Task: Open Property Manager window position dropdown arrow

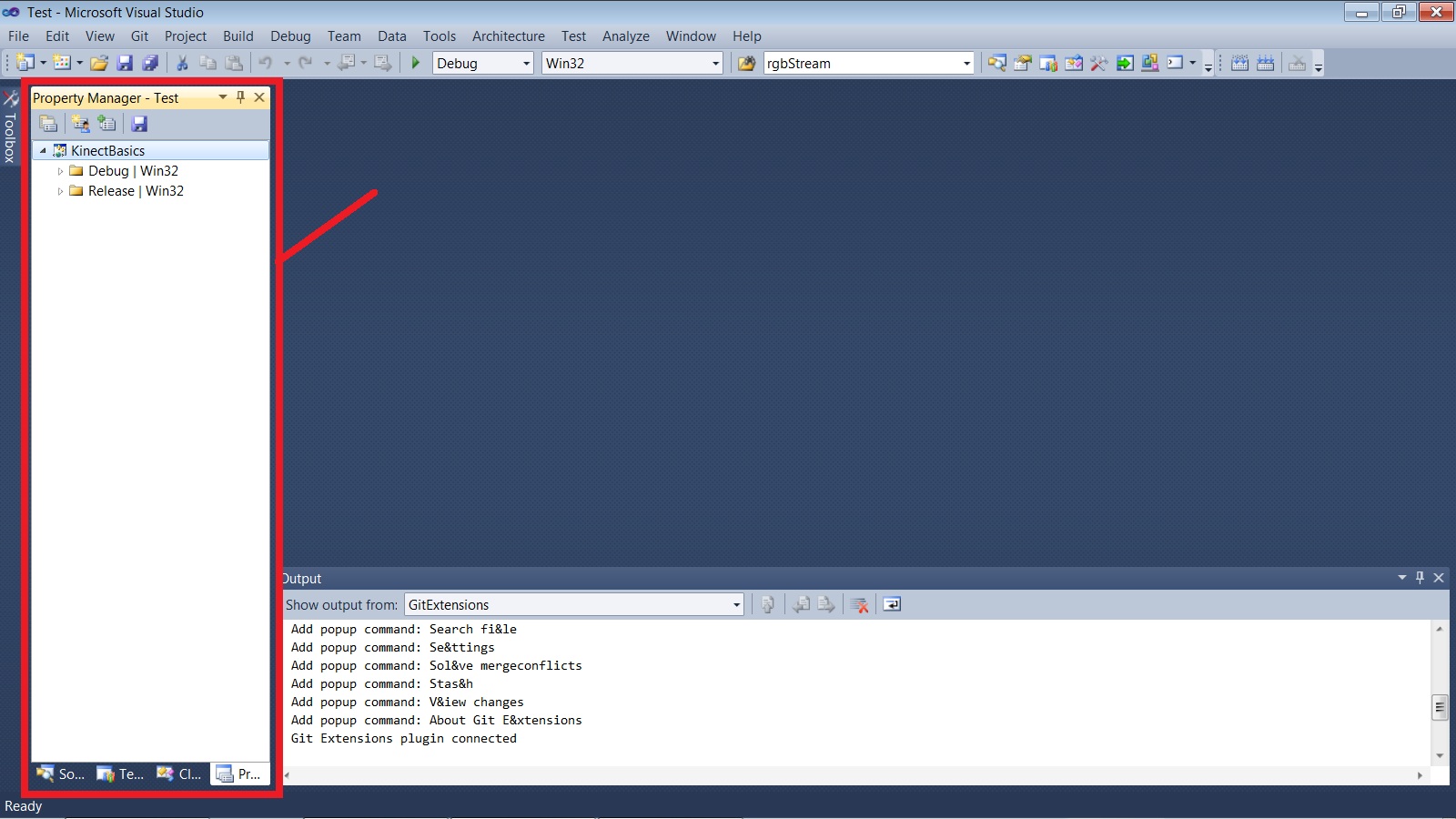Action: pos(223,97)
